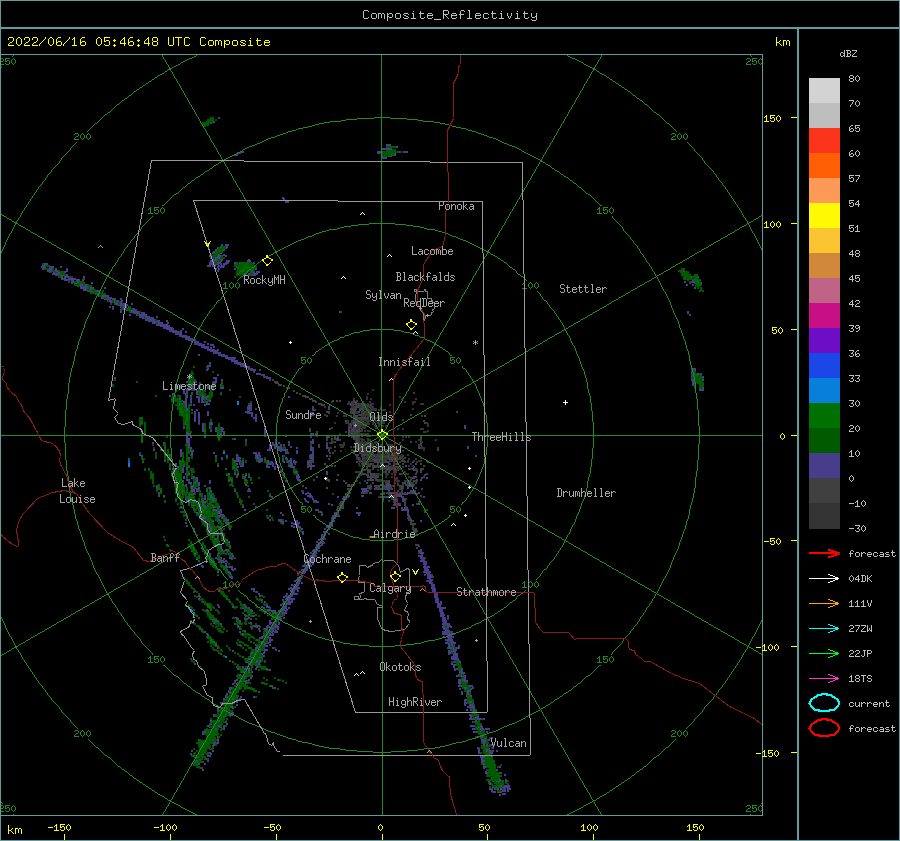Click the Stettler city label

(x=583, y=289)
